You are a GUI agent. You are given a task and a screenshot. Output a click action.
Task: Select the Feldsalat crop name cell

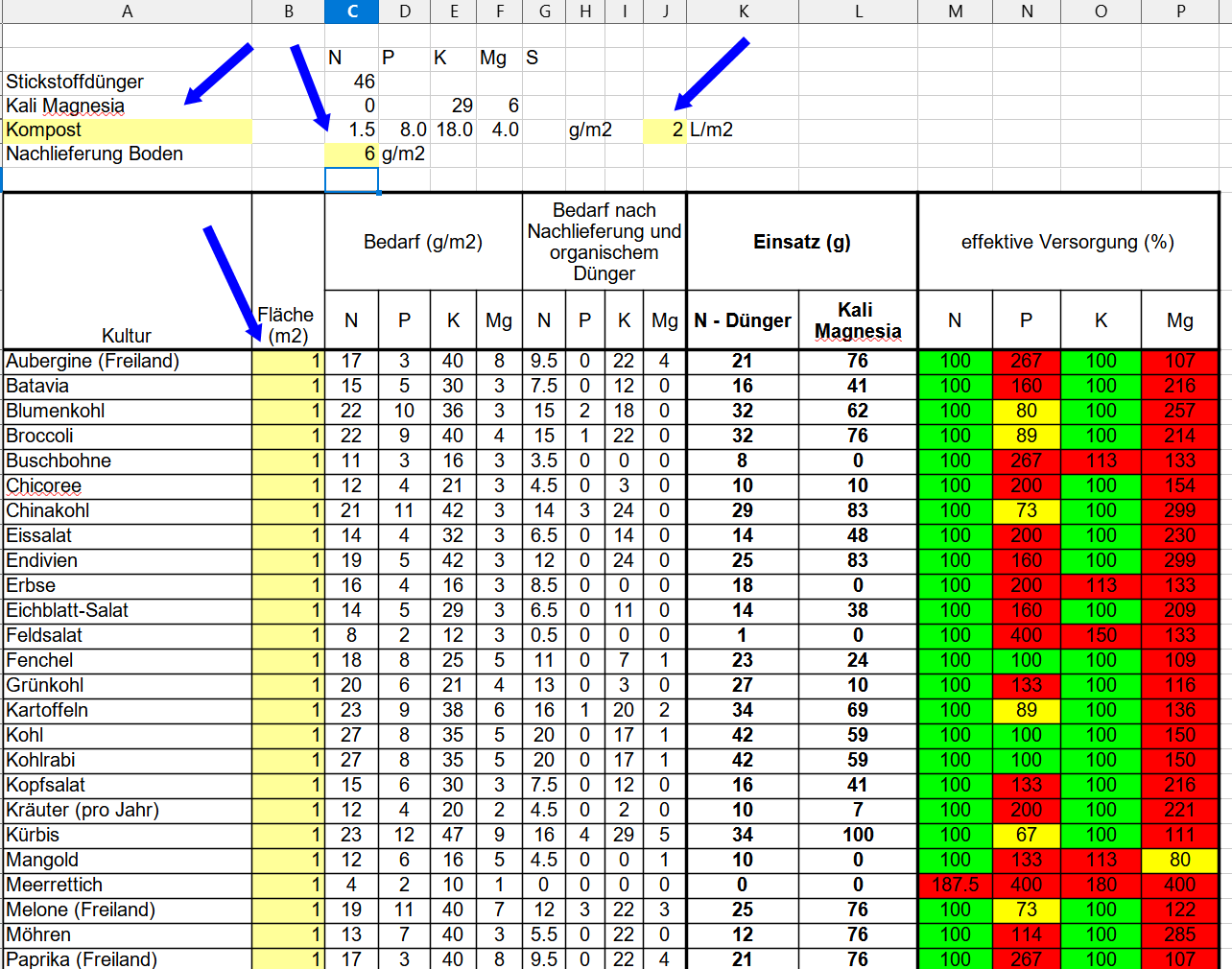pyautogui.click(x=128, y=635)
